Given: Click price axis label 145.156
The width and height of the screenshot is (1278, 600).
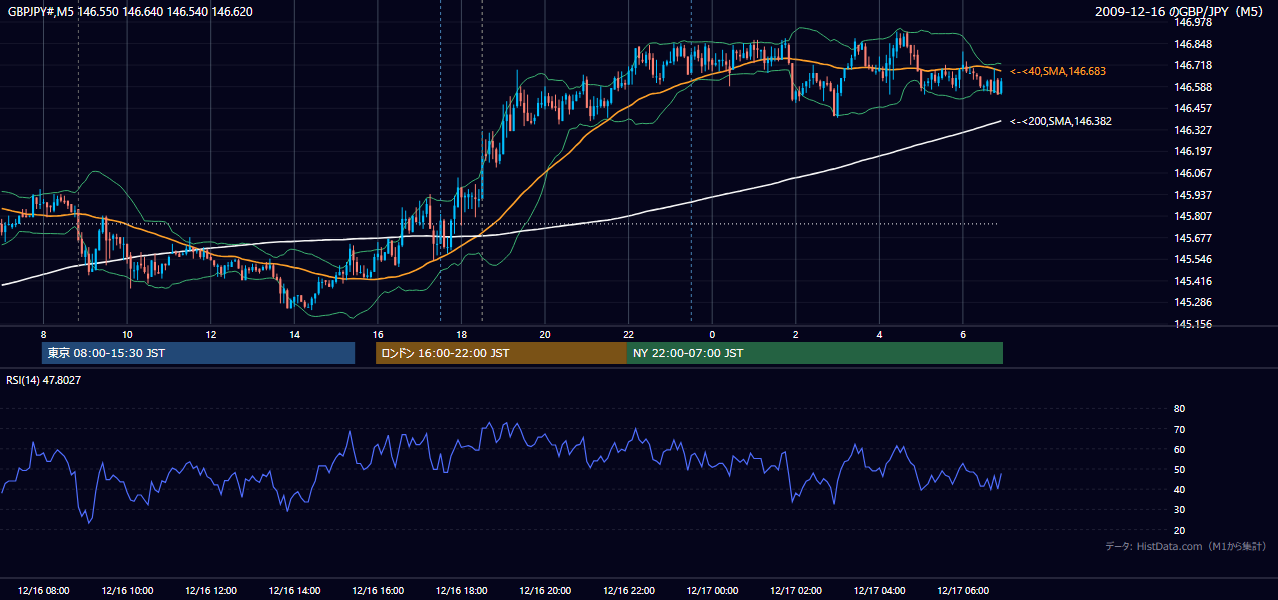Looking at the screenshot, I should click(x=1191, y=324).
